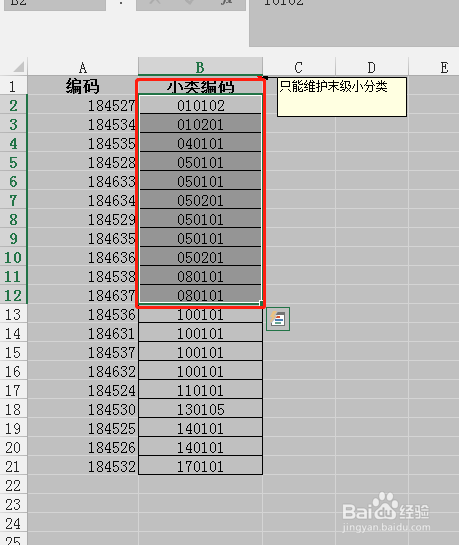
Task: Click cell containing 184528
Action: click(83, 162)
